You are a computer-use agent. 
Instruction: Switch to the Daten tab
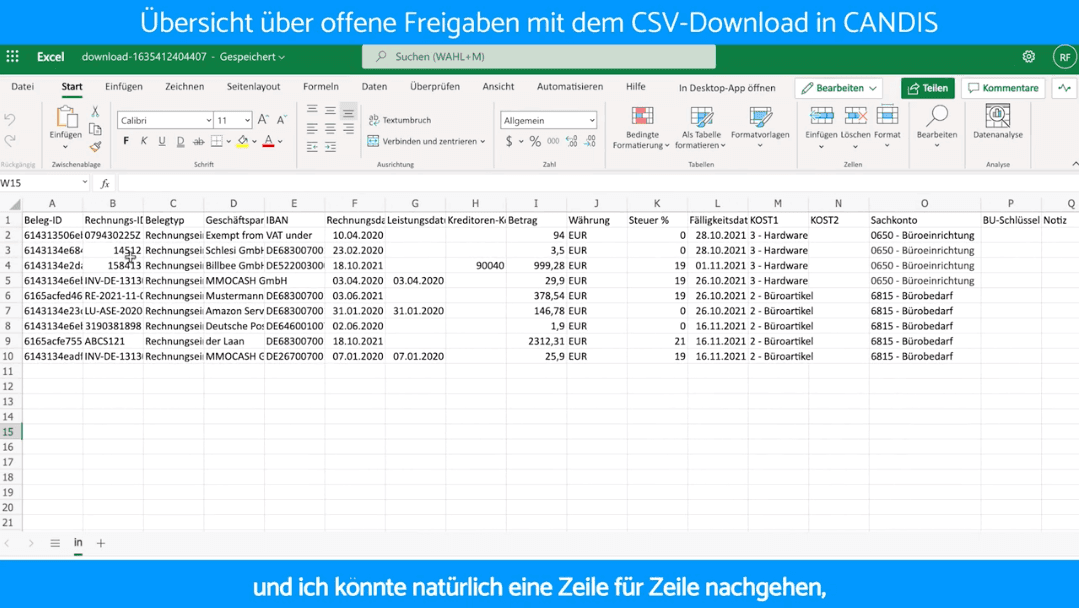point(374,87)
